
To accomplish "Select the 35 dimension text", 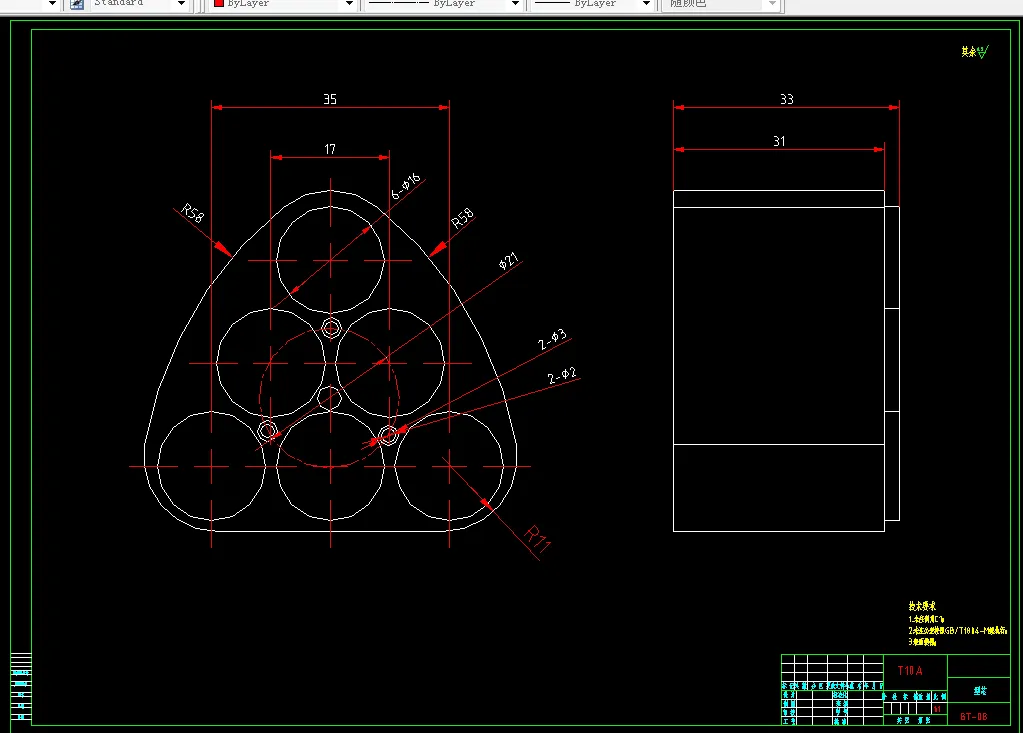I will coord(330,99).
